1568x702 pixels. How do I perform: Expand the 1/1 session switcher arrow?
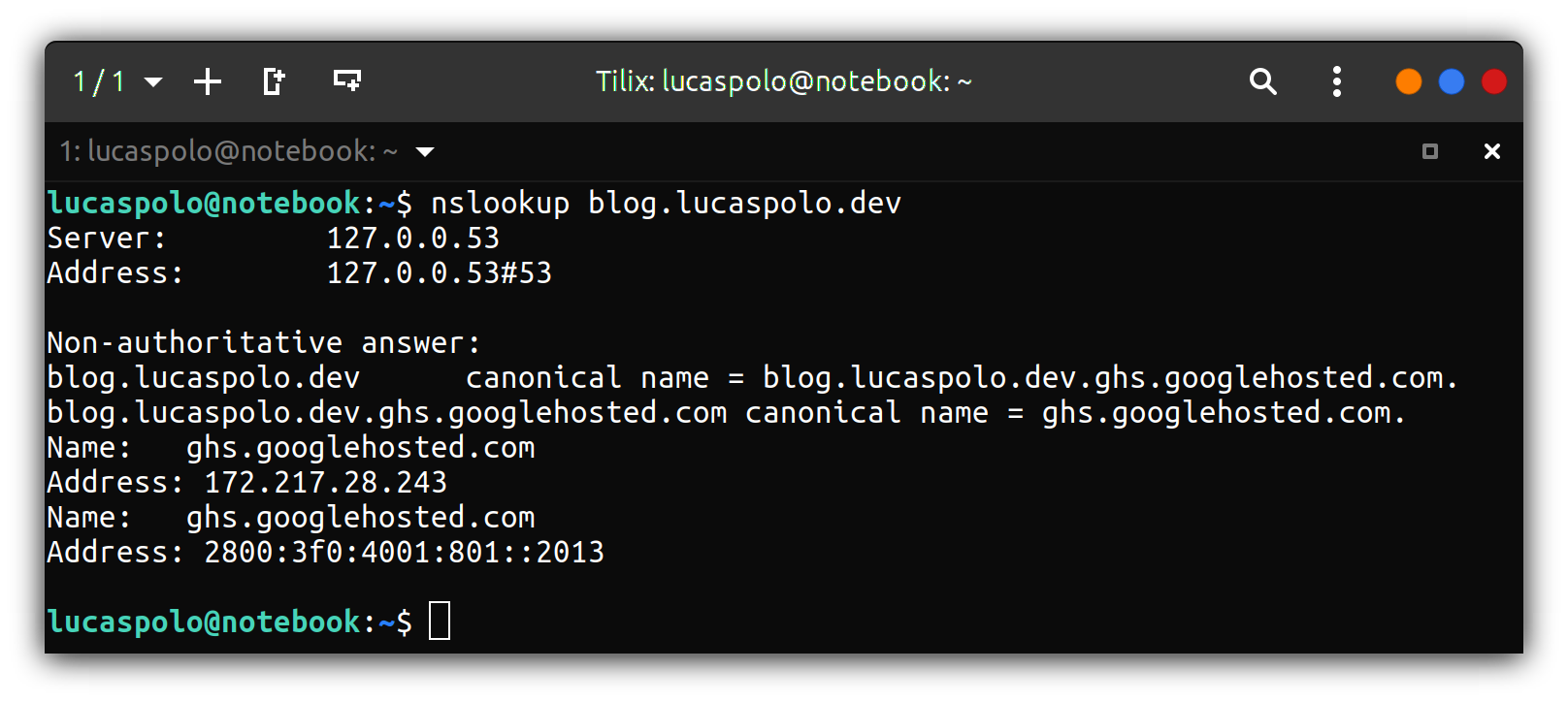(x=153, y=82)
